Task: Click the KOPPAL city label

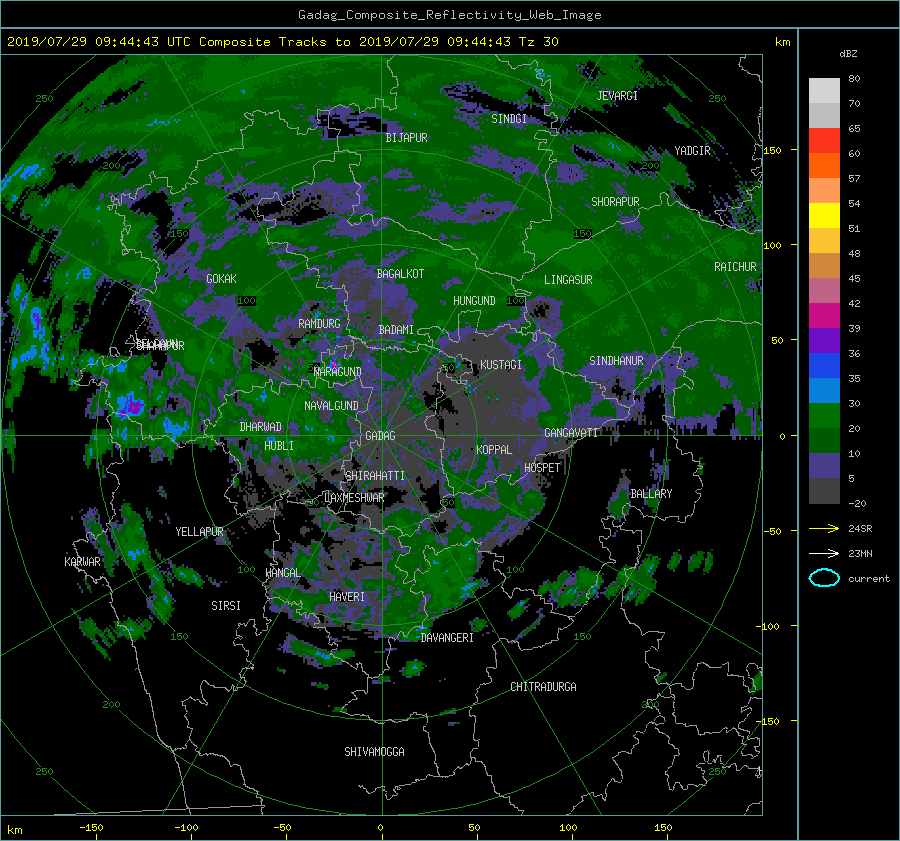Action: [494, 449]
